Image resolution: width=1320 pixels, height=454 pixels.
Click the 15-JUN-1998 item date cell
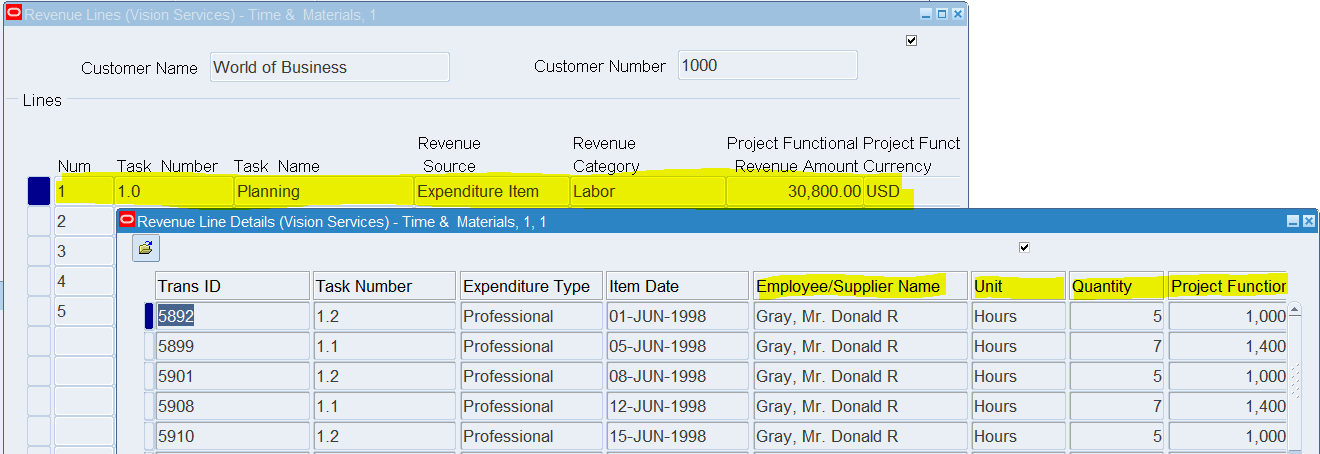click(x=677, y=436)
